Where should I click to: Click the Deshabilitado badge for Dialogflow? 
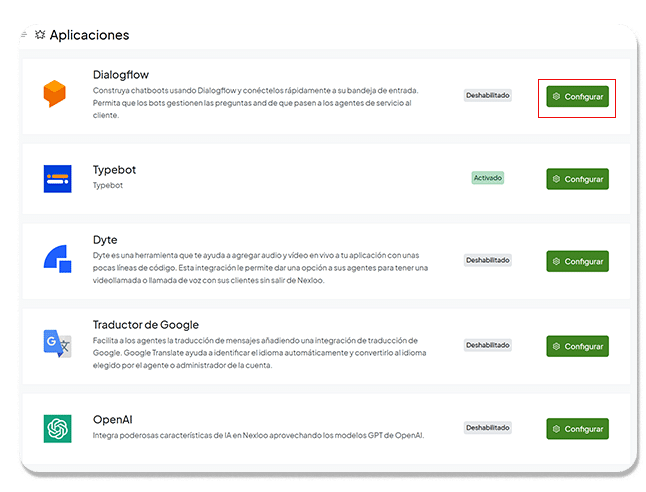click(x=488, y=95)
